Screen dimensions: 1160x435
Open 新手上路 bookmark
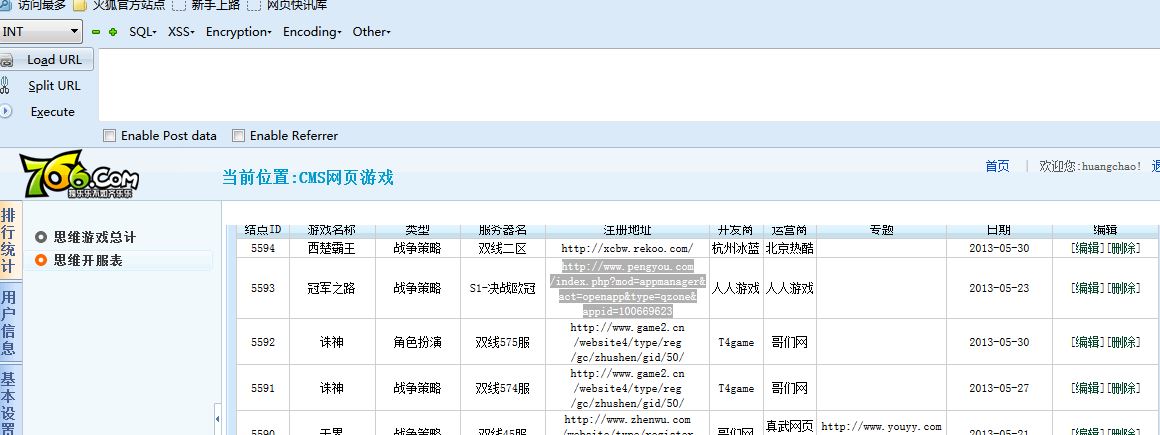coord(215,5)
